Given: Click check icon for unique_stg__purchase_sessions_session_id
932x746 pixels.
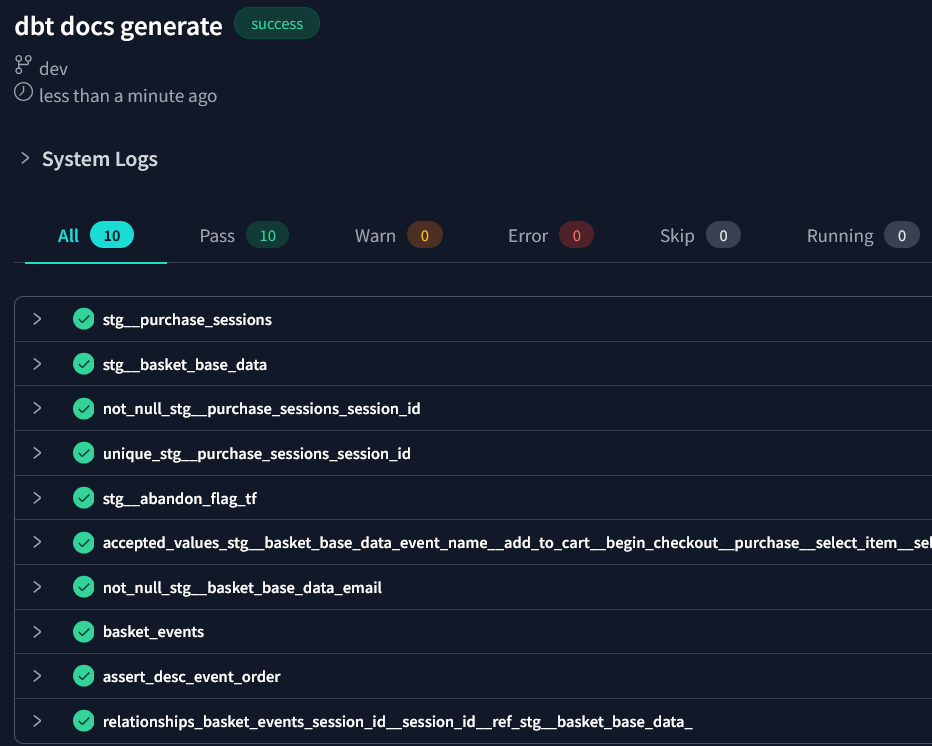Looking at the screenshot, I should [84, 453].
